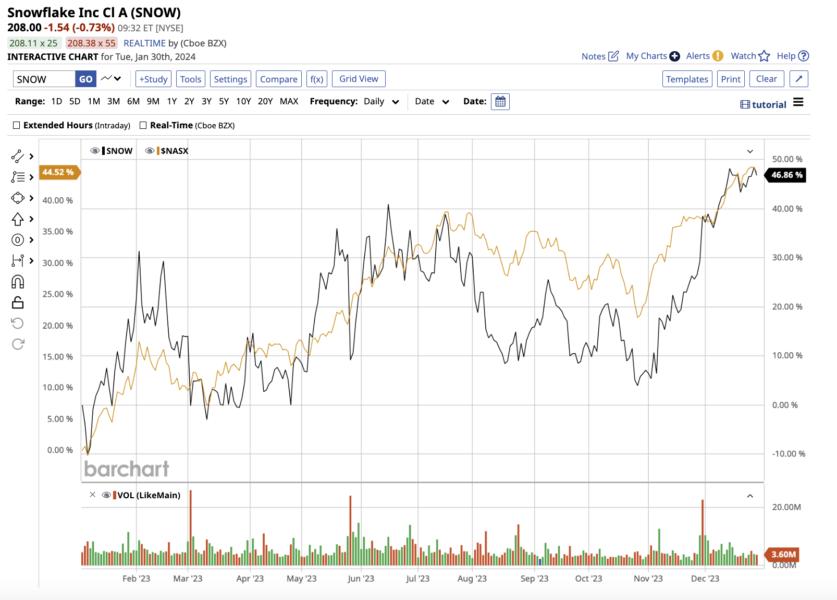Click the Help question mark icon
The image size is (837, 600).
coord(804,56)
